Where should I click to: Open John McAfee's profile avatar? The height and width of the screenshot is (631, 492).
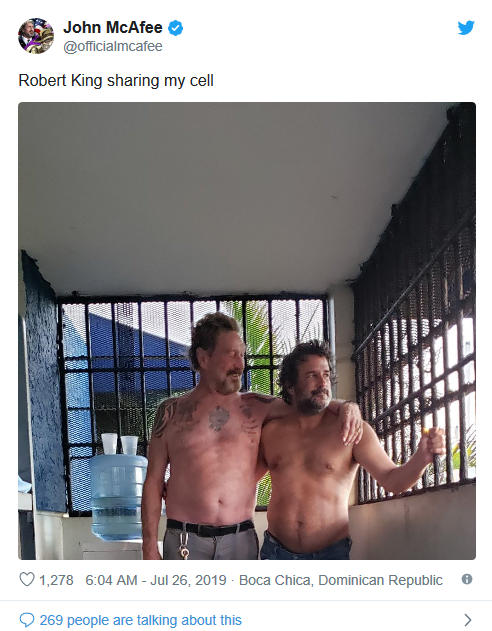[36, 36]
